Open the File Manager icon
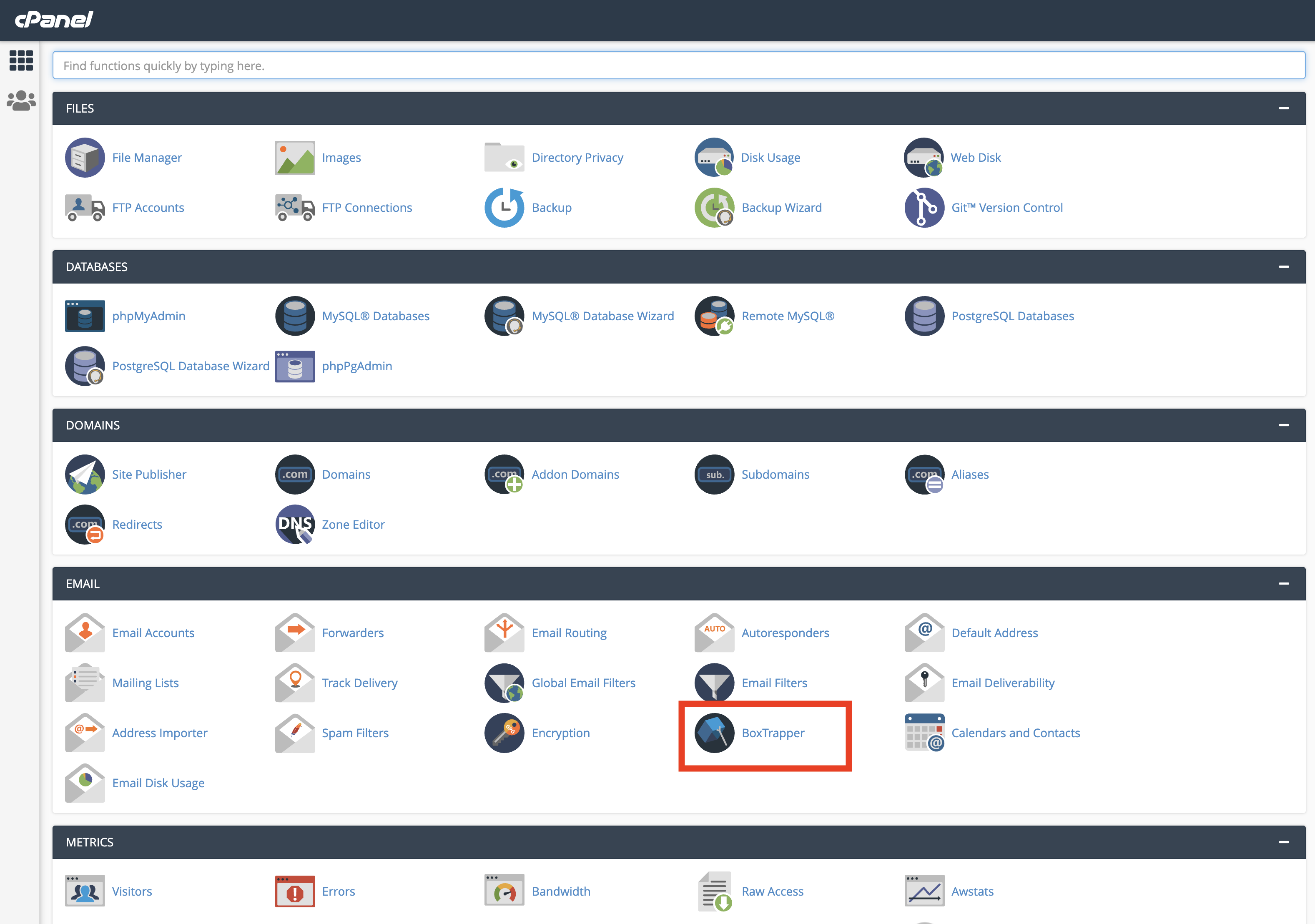 click(x=85, y=158)
